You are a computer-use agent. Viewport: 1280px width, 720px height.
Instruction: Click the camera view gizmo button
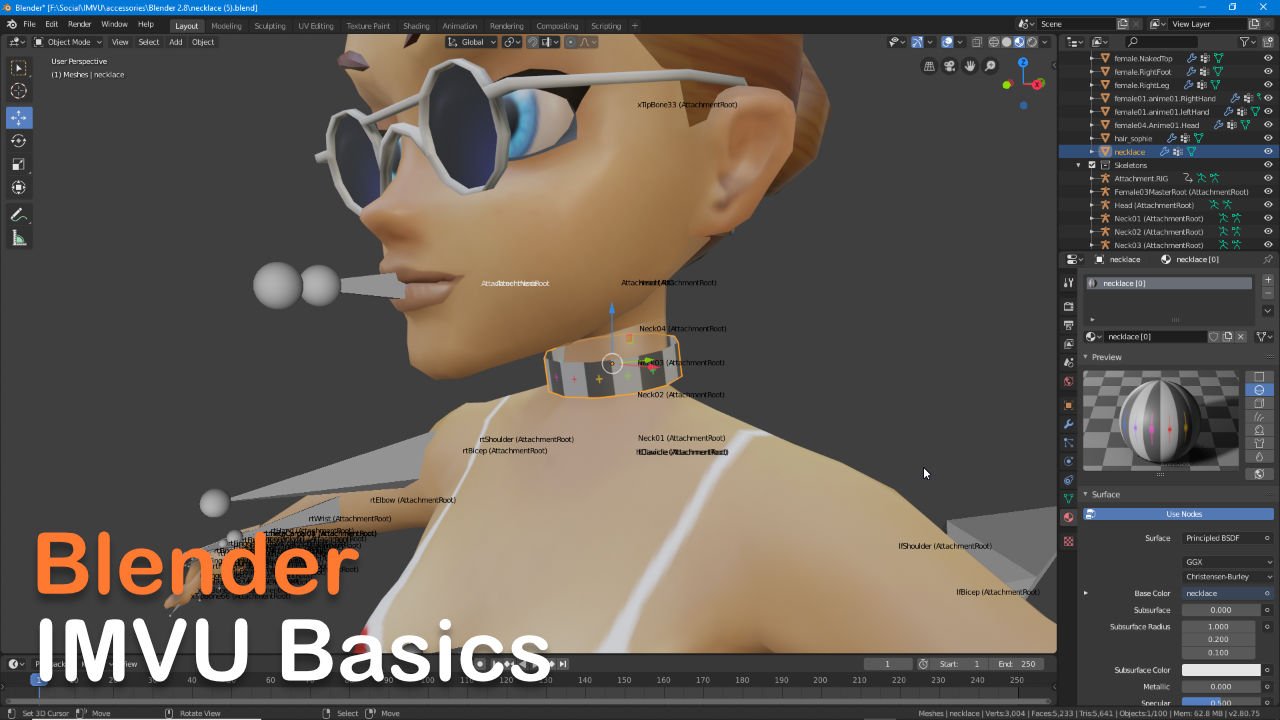pyautogui.click(x=950, y=66)
